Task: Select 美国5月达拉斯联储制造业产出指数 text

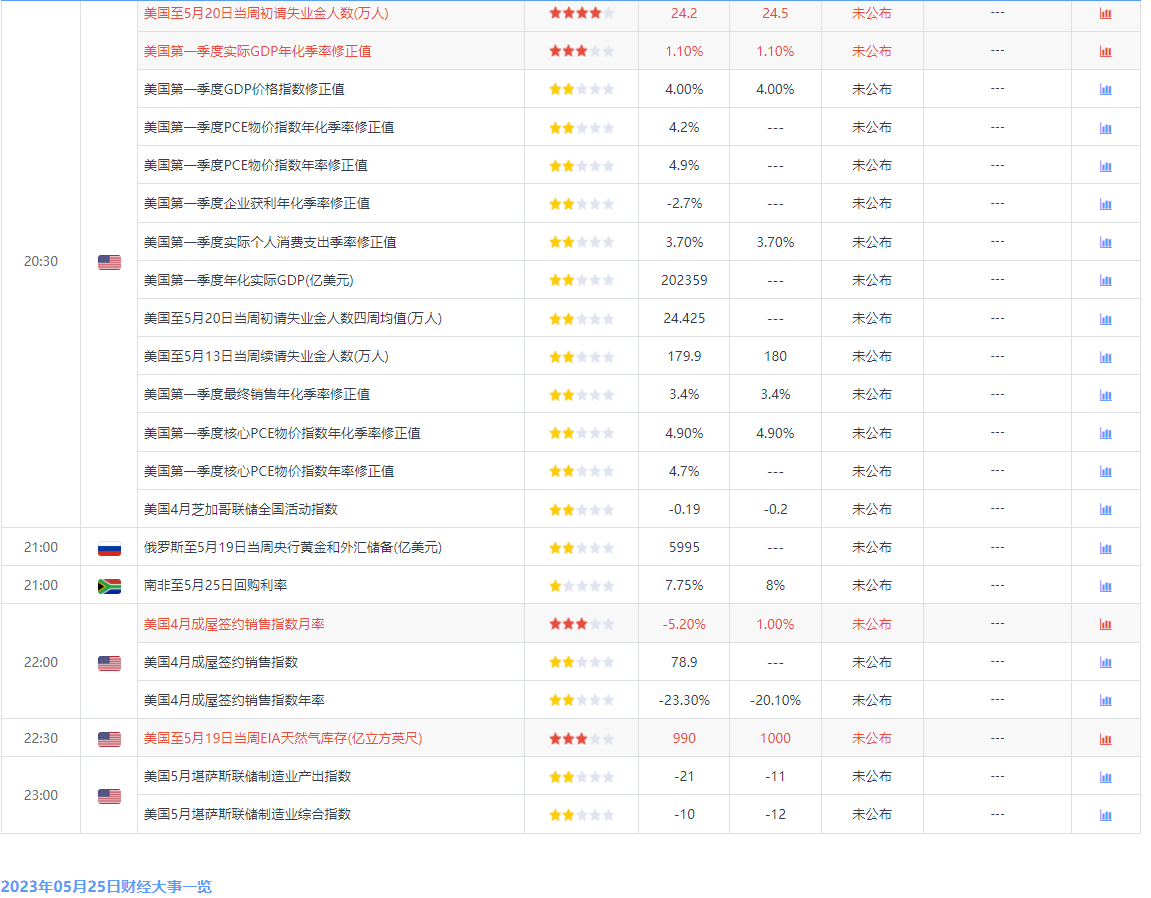Action: [x=247, y=776]
